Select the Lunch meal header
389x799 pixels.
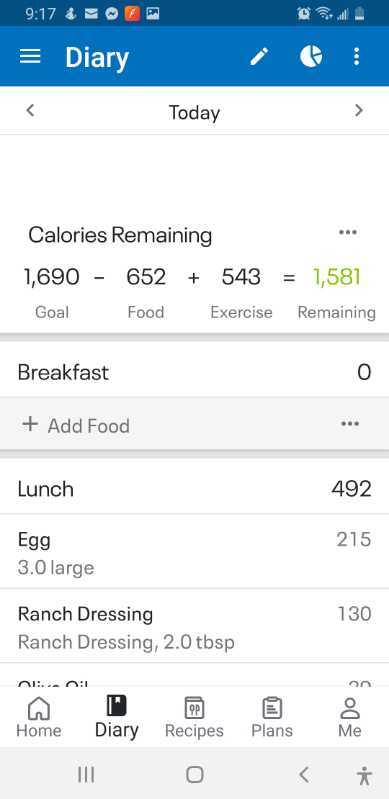point(194,489)
